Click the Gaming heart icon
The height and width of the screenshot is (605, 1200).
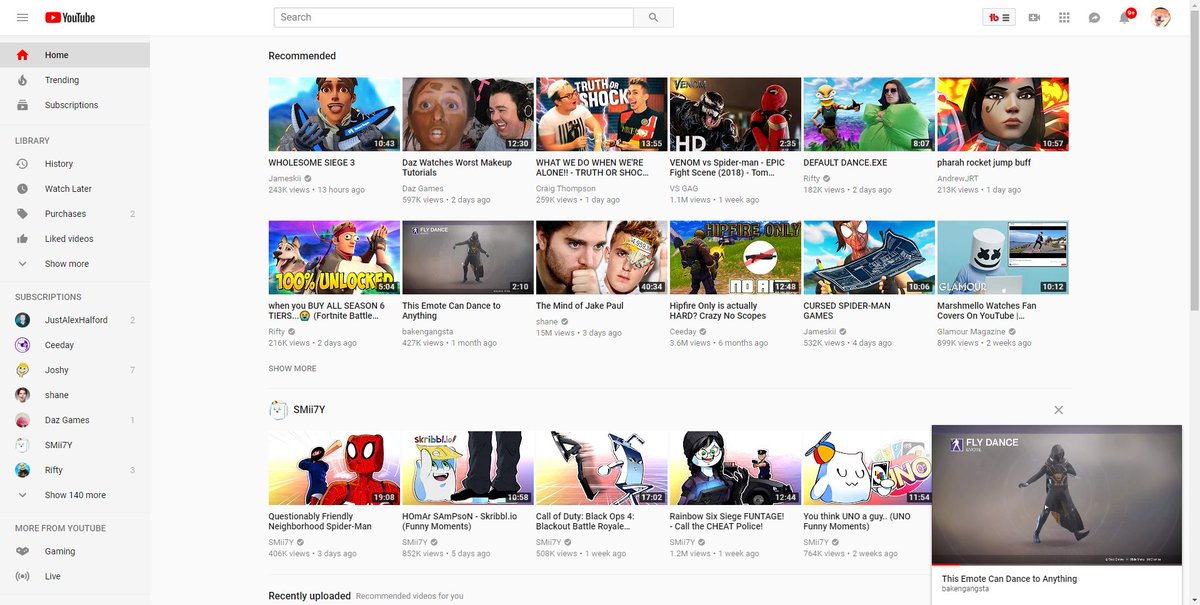pos(22,552)
